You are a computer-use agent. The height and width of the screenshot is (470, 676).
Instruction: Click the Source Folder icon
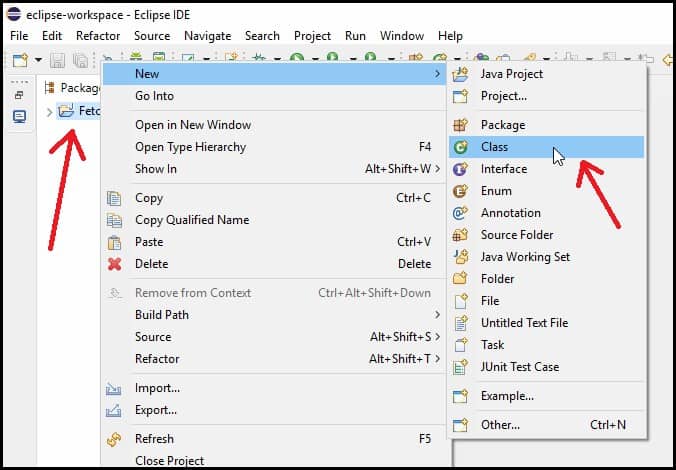[460, 235]
